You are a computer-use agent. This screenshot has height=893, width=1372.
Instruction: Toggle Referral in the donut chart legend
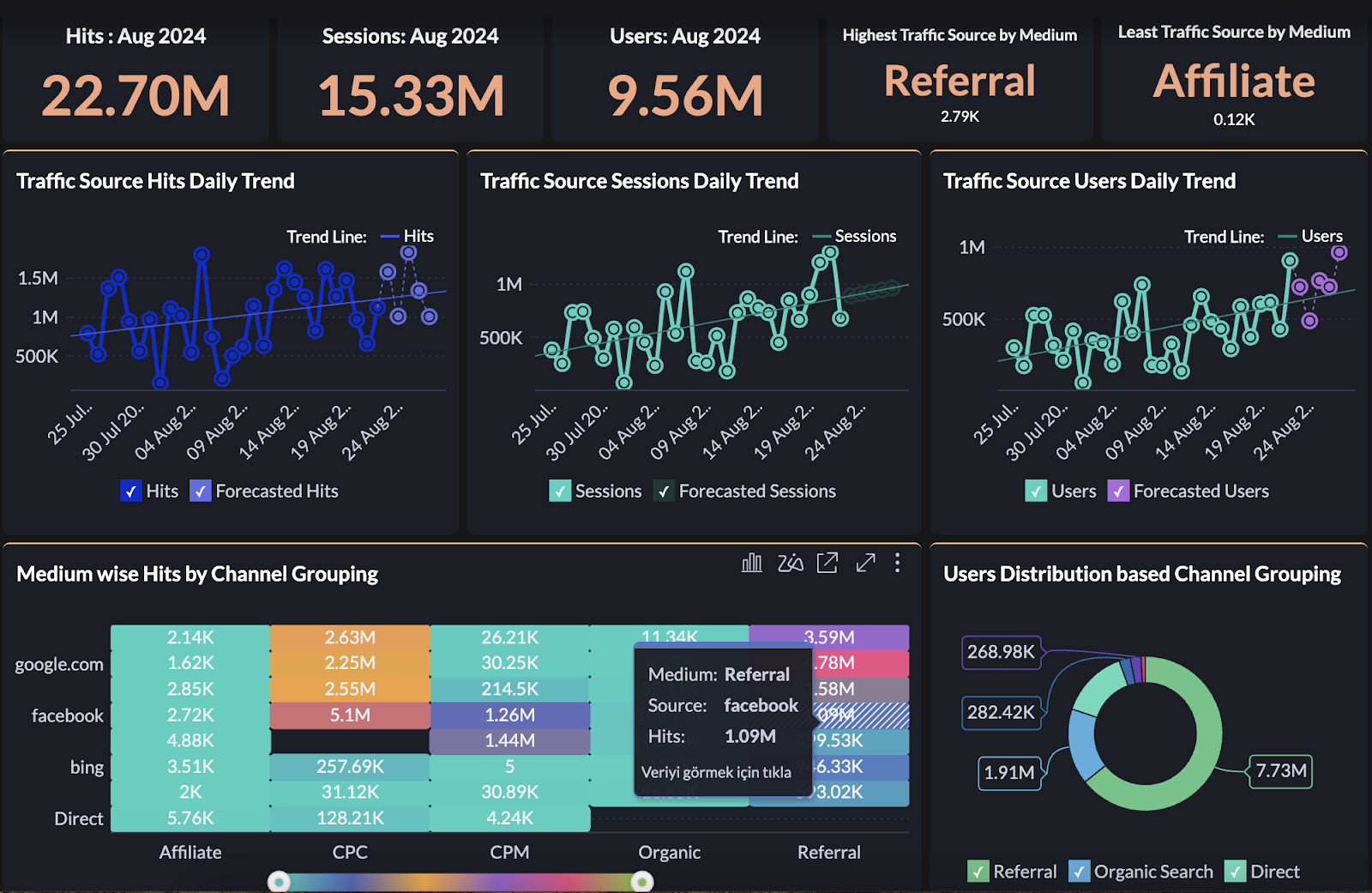tap(978, 872)
